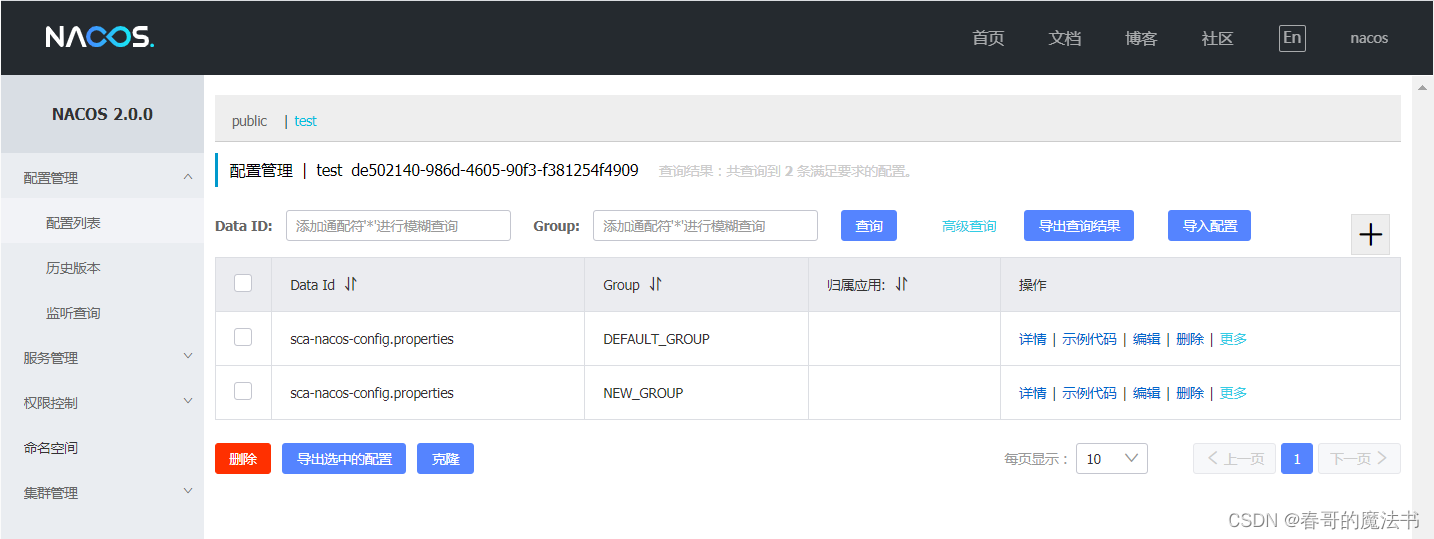Click the scrollbar up arrow

(x=1421, y=88)
